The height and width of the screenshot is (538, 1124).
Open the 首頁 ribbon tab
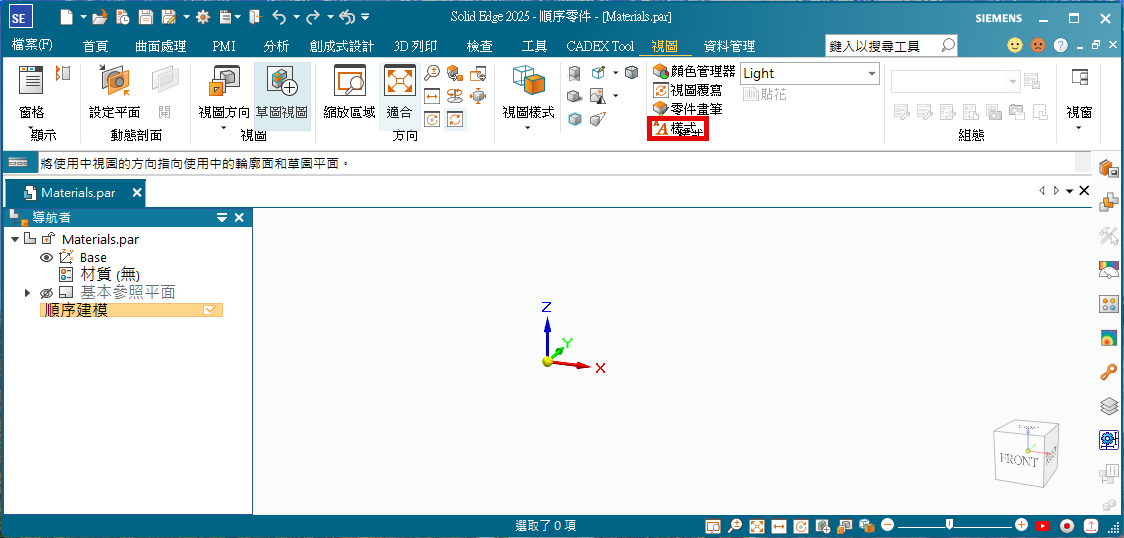(x=95, y=47)
